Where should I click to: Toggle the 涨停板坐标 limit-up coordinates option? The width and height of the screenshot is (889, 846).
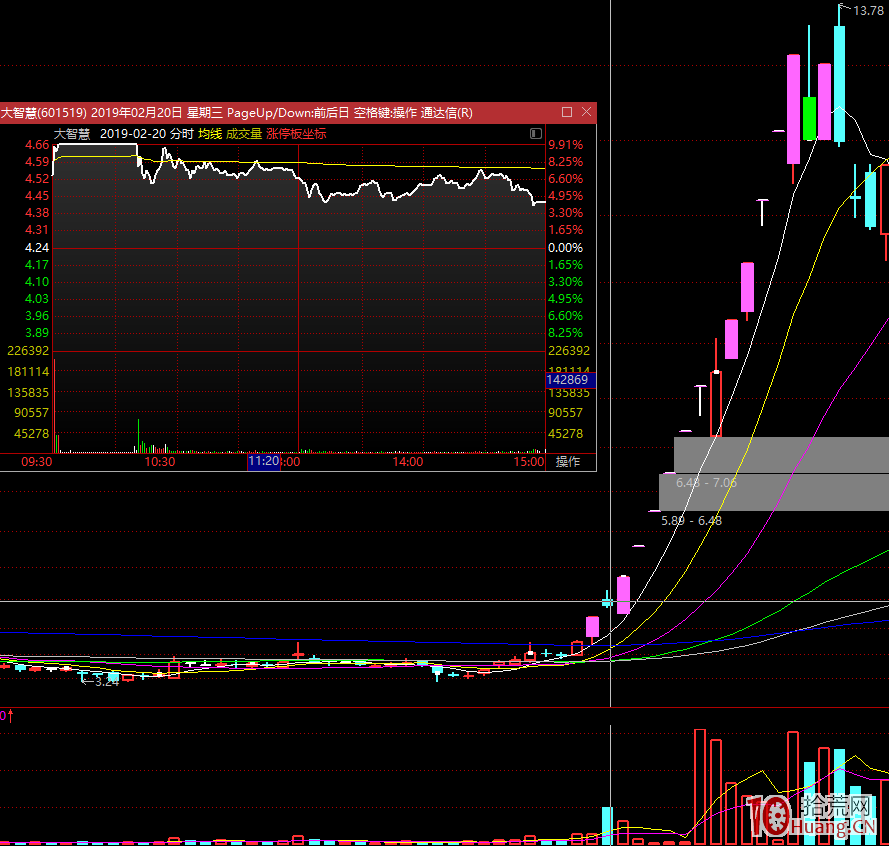(296, 134)
